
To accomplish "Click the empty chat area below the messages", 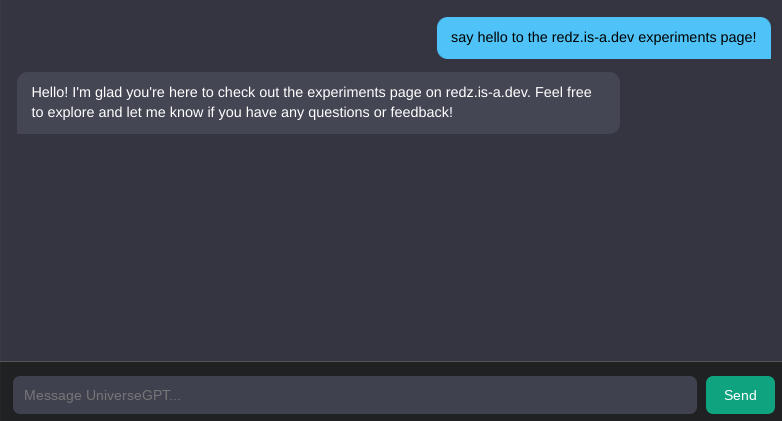I will (390, 250).
